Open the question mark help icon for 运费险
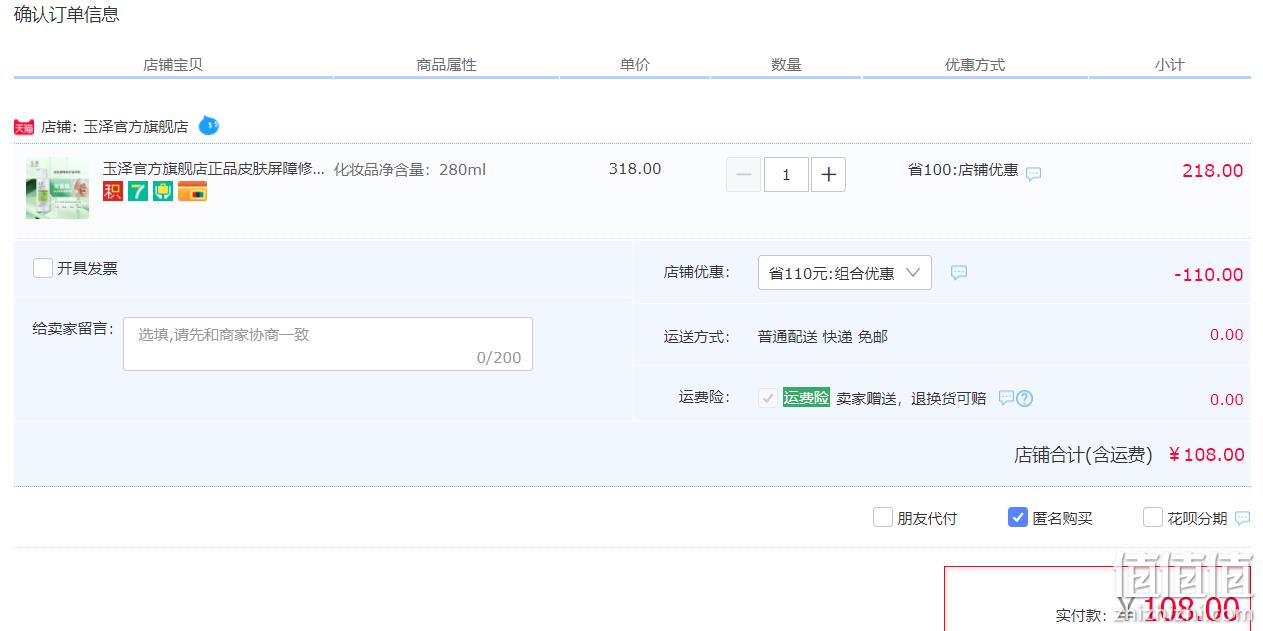Viewport: 1263px width, 631px height. click(1024, 398)
